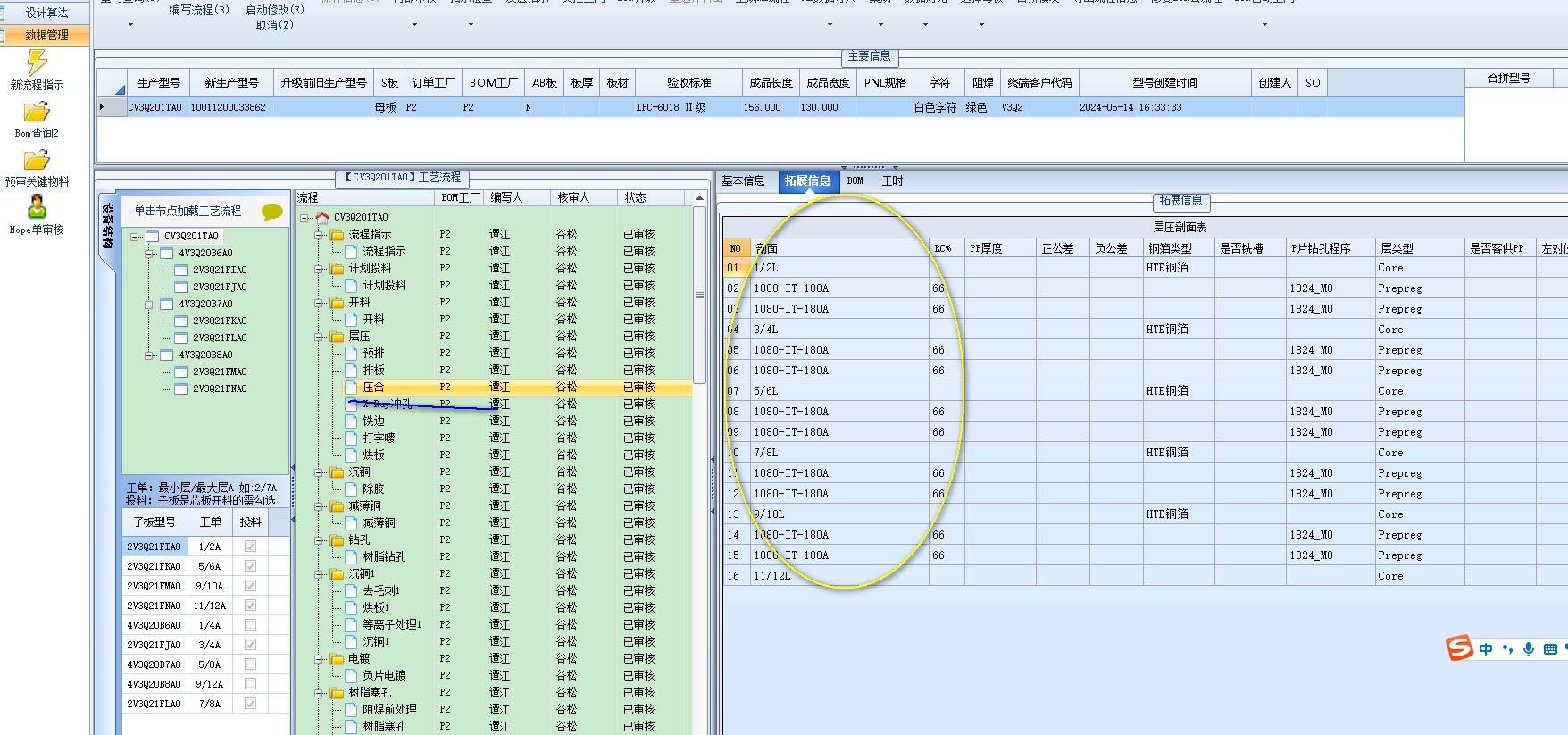Sort main grid by 生产型号 column
The height and width of the screenshot is (735, 1568).
(x=159, y=83)
